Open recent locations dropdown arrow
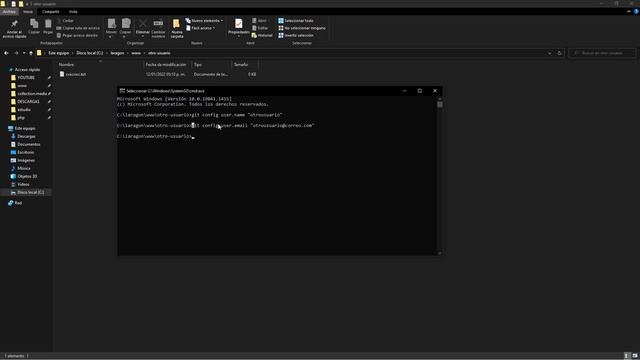 click(x=24, y=53)
